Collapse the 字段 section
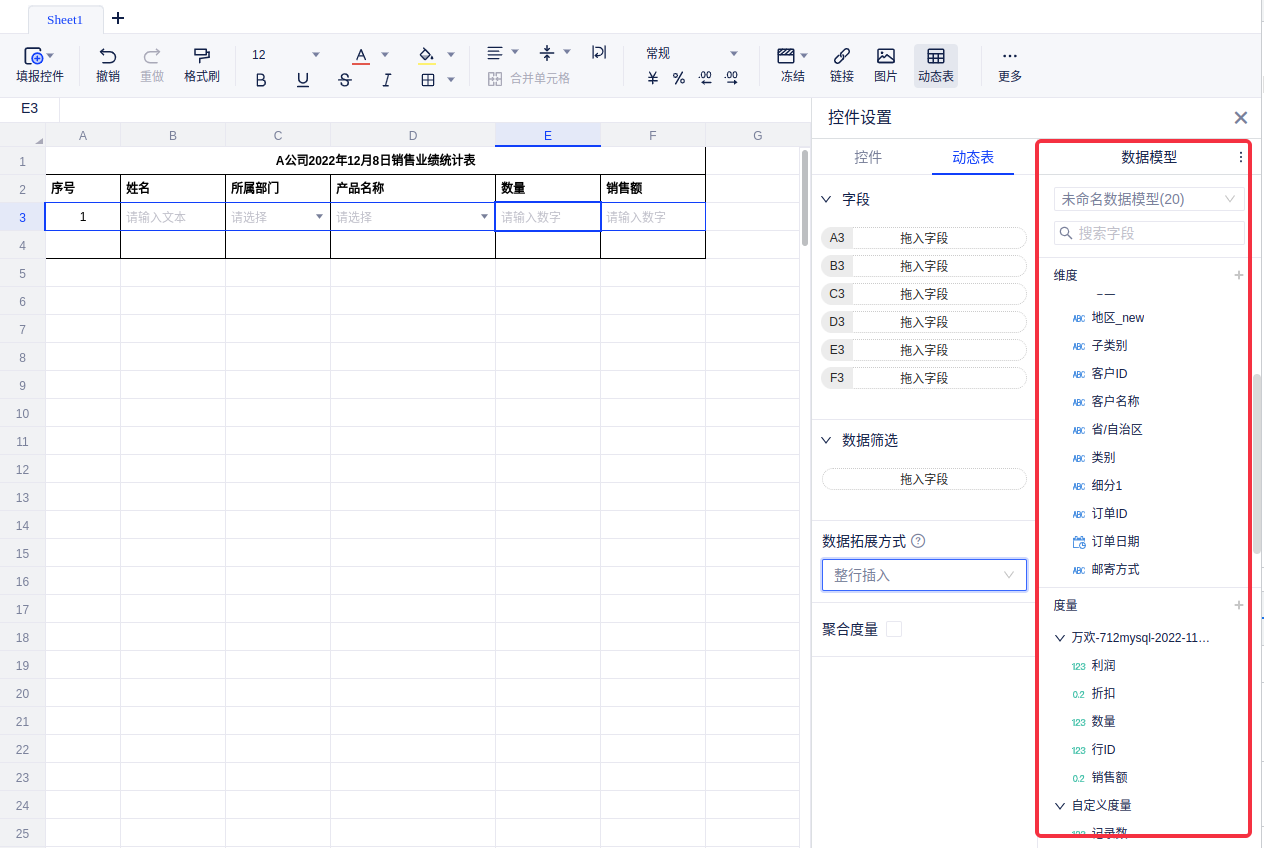Image resolution: width=1264 pixels, height=848 pixels. pos(826,199)
